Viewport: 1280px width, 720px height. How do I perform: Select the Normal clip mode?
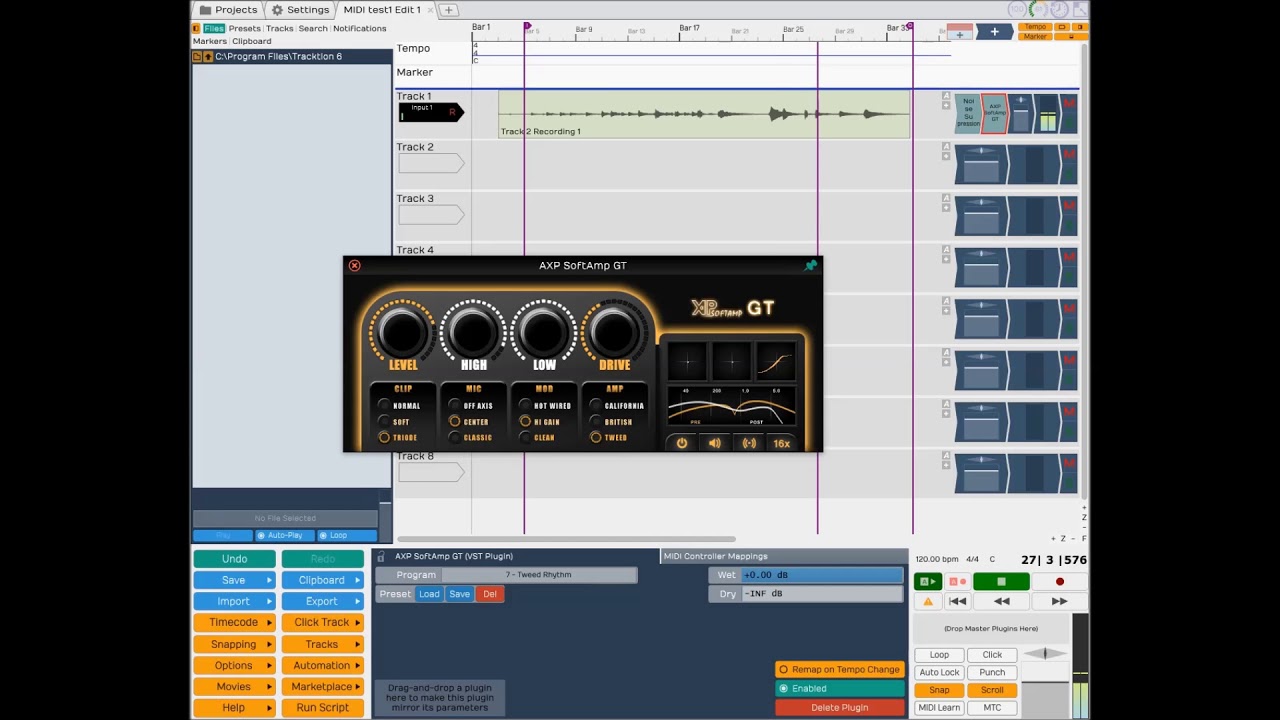tap(398, 406)
